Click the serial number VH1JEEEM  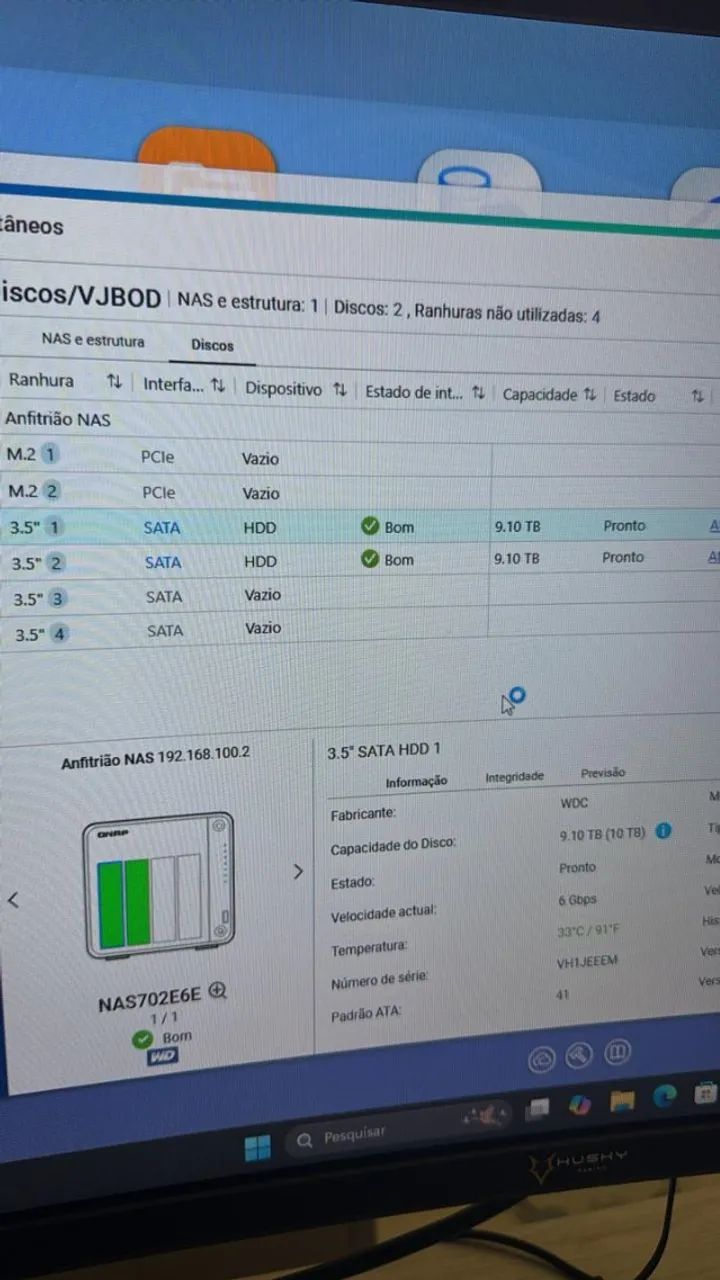587,963
